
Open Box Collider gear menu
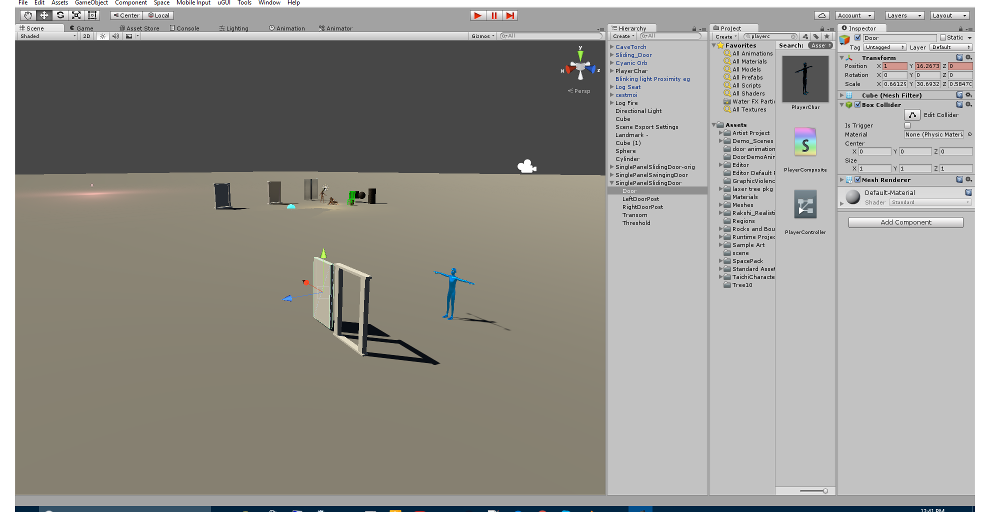click(x=969, y=105)
